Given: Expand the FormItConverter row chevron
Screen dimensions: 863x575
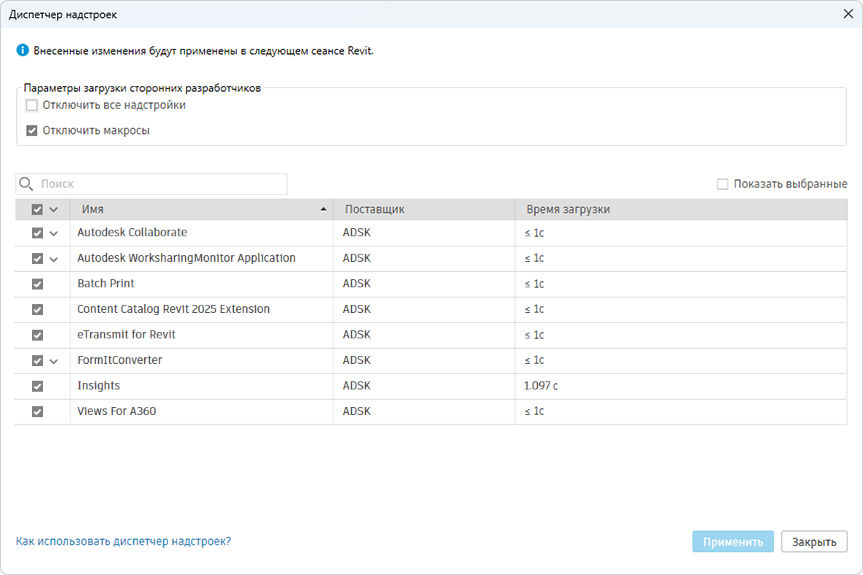Looking at the screenshot, I should (x=53, y=362).
